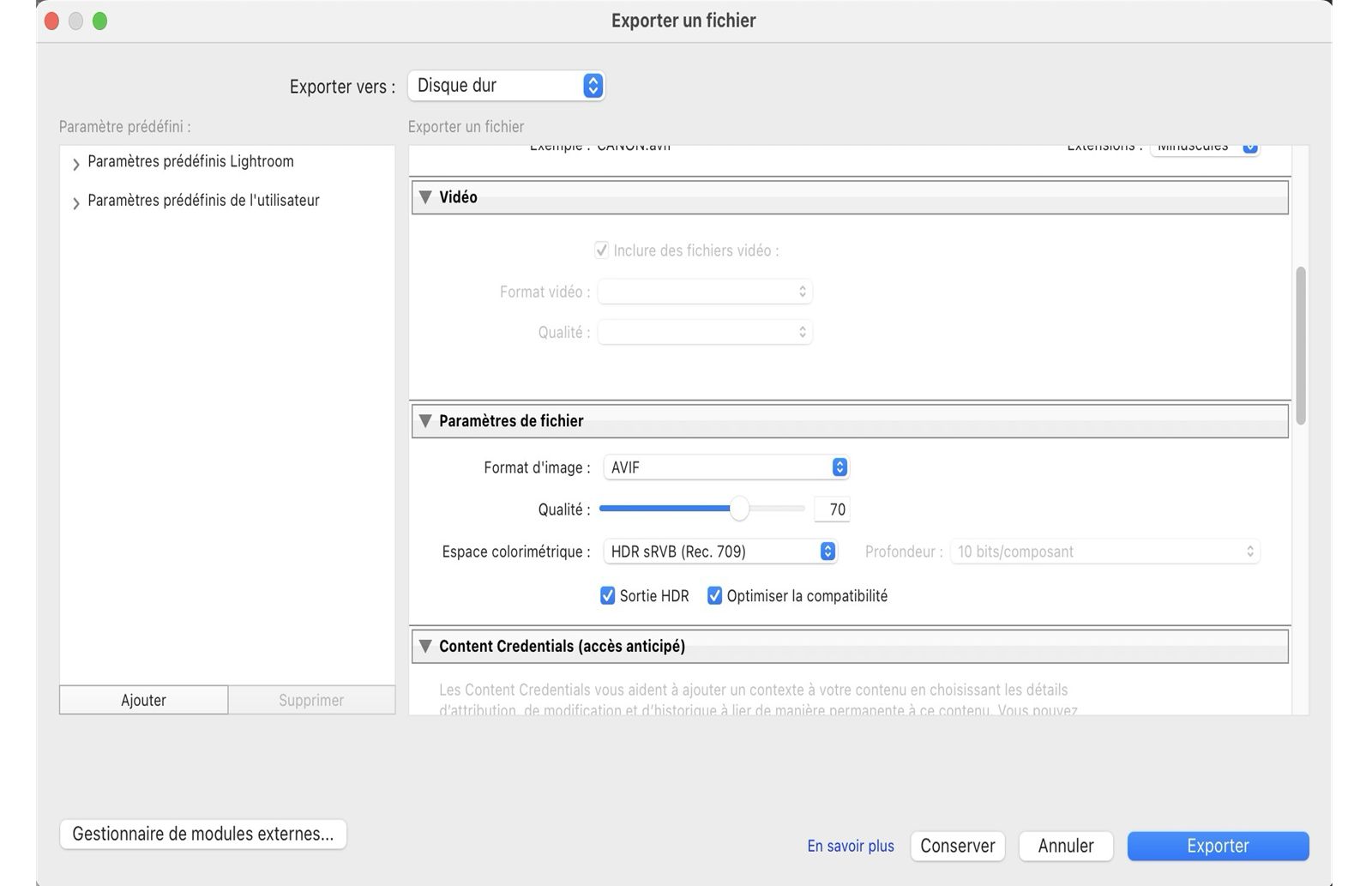Collapse the Paramètres de fichier section
Screen dimensions: 1372x886
(x=425, y=421)
